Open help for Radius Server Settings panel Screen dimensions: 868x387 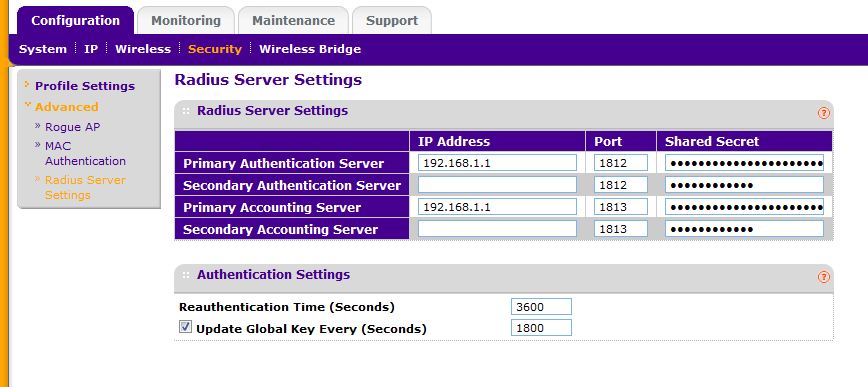pyautogui.click(x=824, y=113)
